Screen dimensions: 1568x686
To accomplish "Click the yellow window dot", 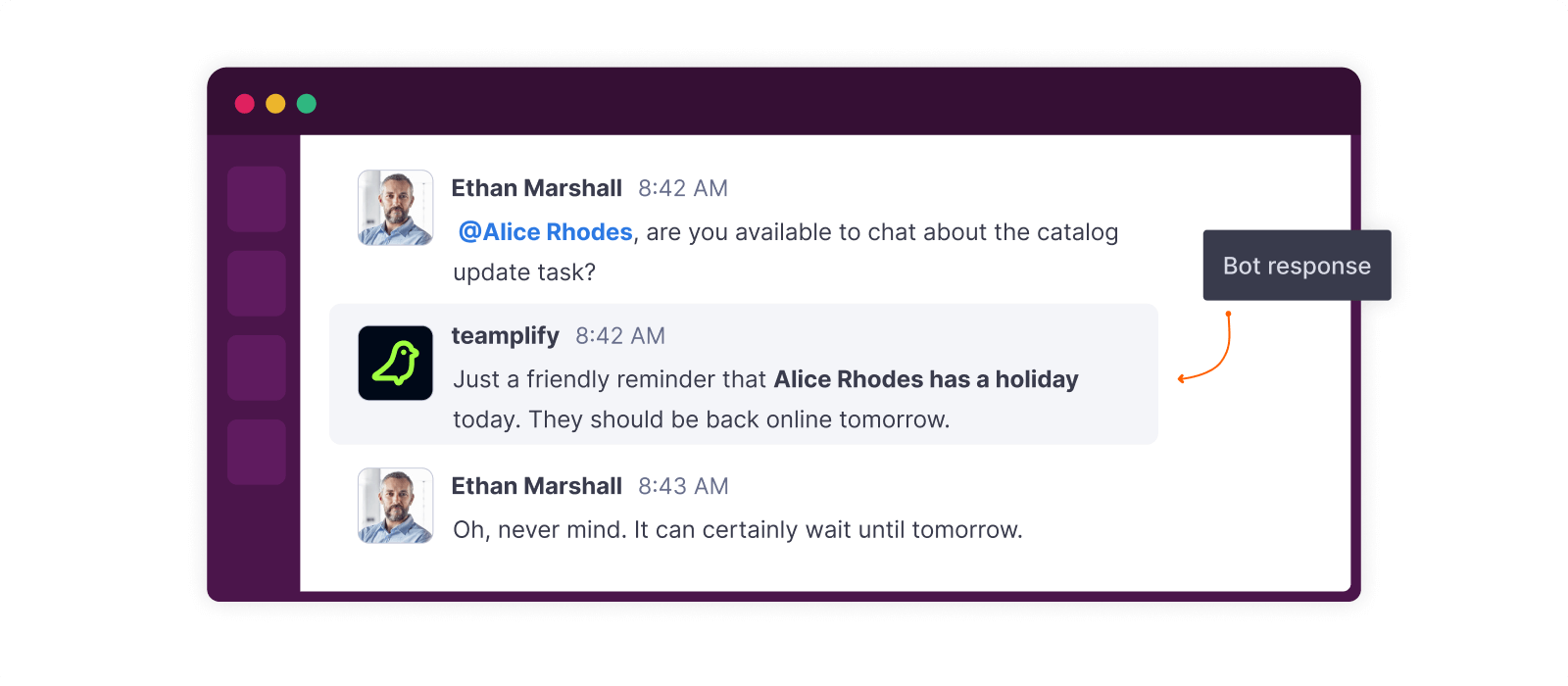I will point(275,104).
